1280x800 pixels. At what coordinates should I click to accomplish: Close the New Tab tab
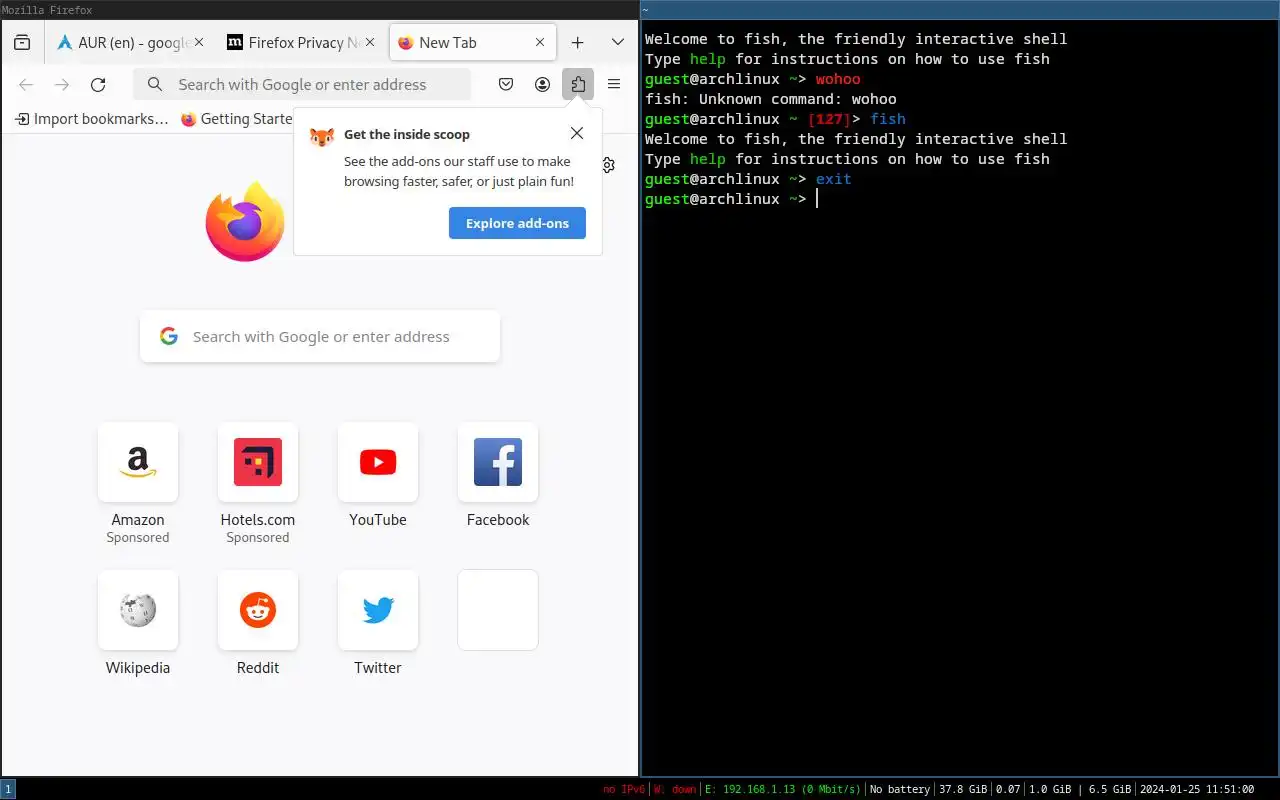[x=540, y=43]
